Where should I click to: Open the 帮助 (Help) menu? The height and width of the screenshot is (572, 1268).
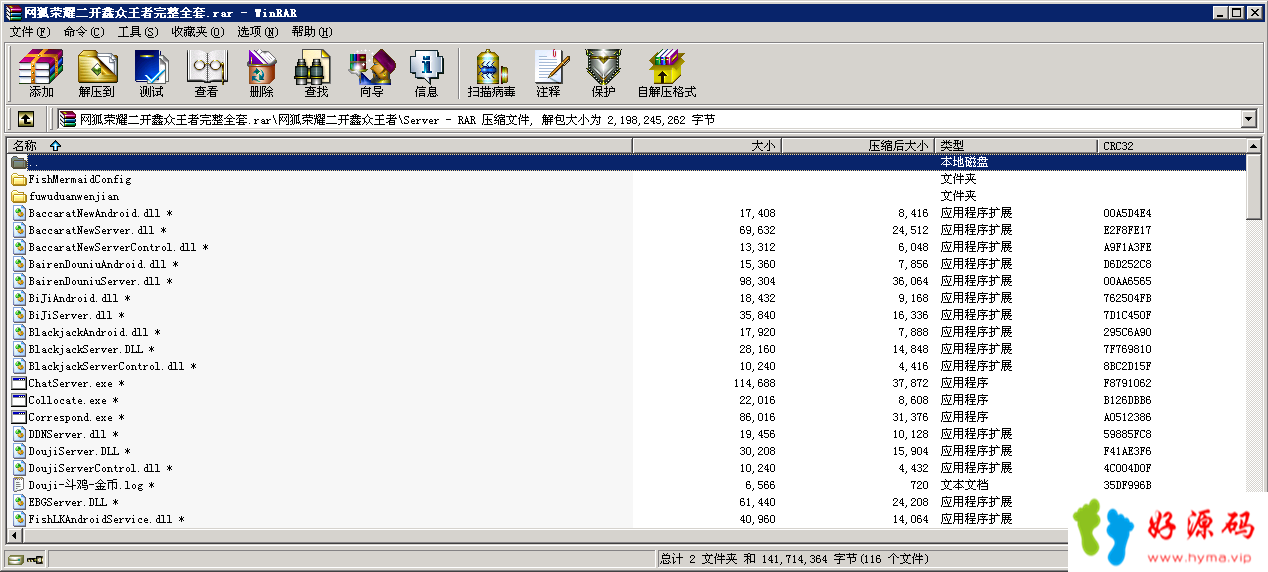pyautogui.click(x=312, y=32)
